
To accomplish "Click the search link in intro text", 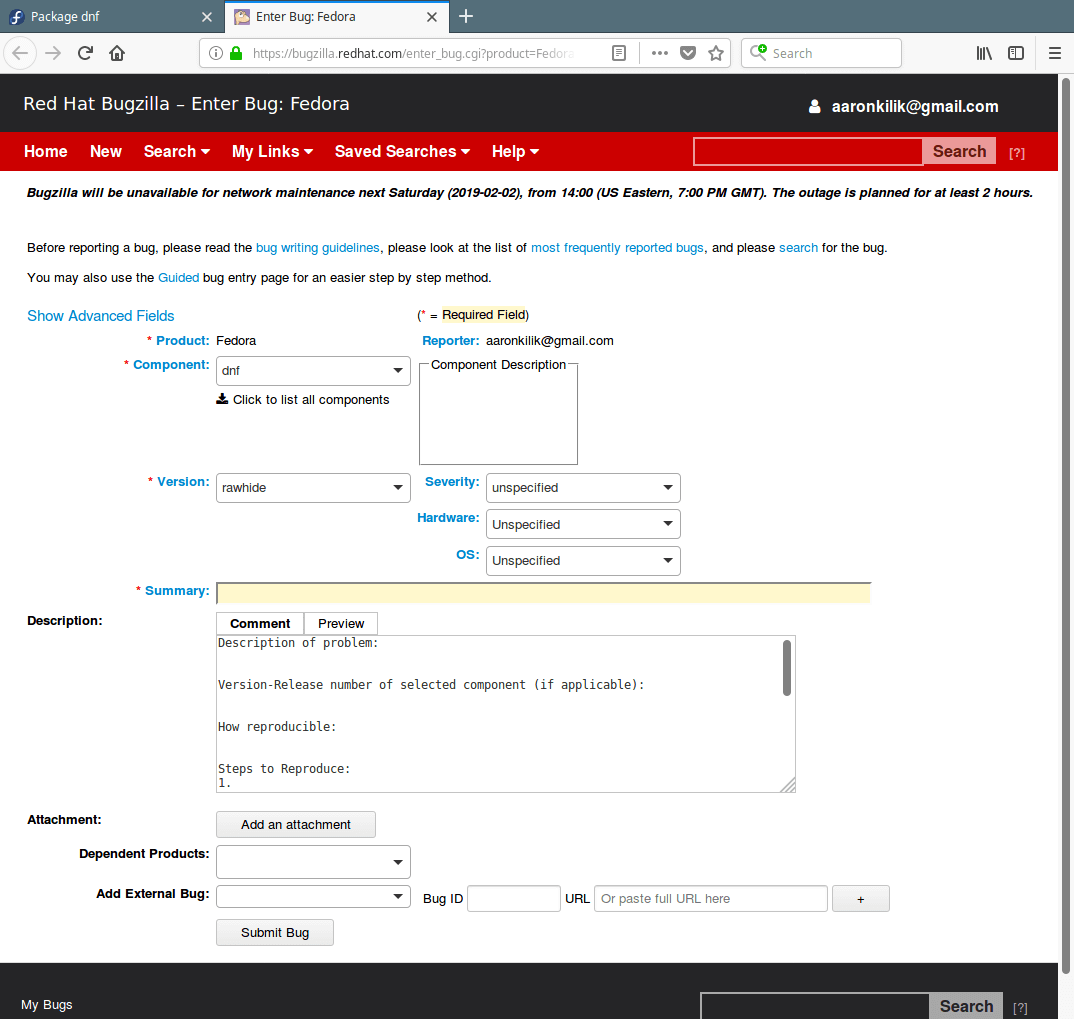I will tap(798, 248).
